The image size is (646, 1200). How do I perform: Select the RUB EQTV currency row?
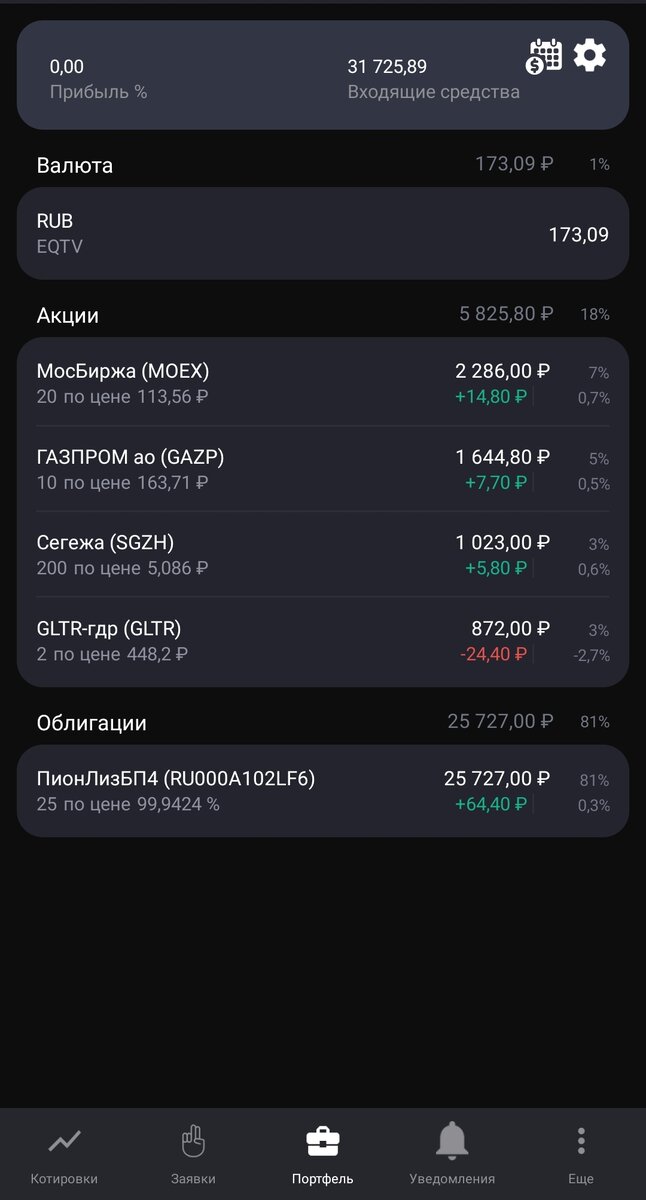pos(323,233)
